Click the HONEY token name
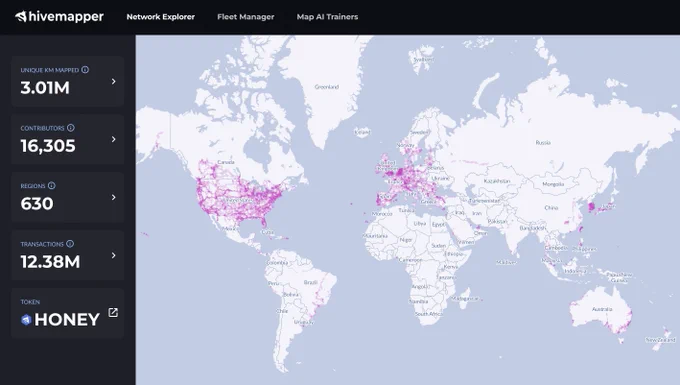680x385 pixels. coord(67,320)
